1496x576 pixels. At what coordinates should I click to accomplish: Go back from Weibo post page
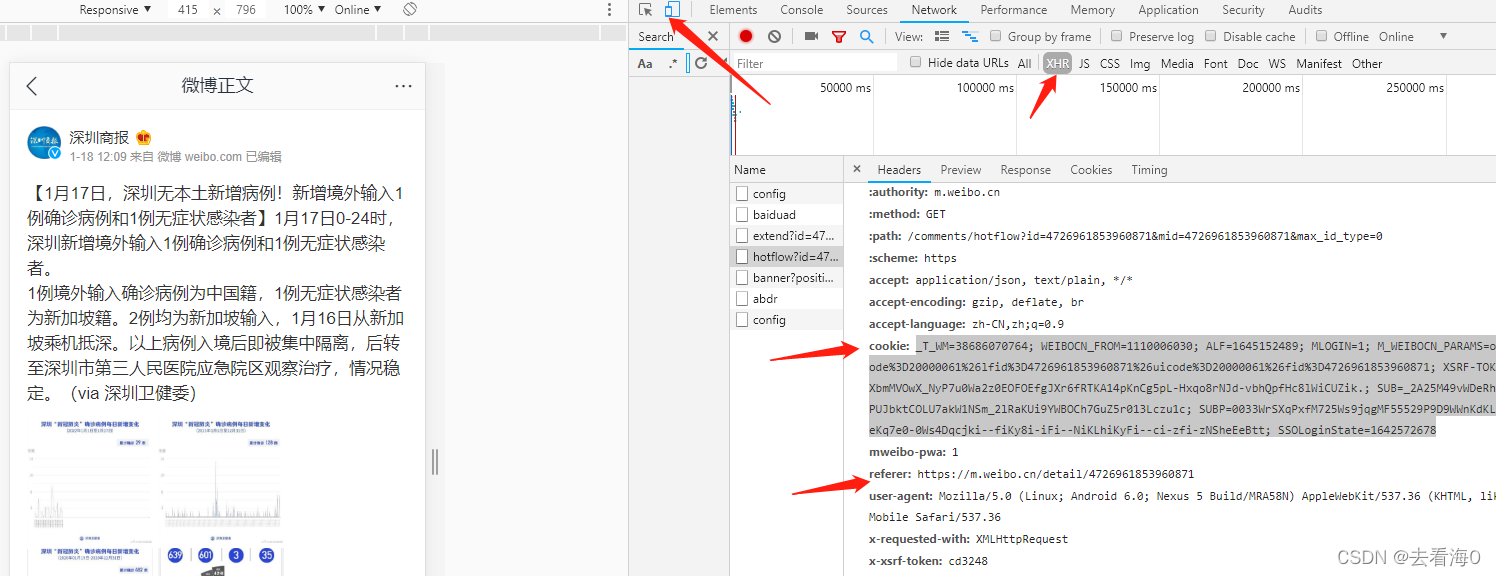(32, 86)
